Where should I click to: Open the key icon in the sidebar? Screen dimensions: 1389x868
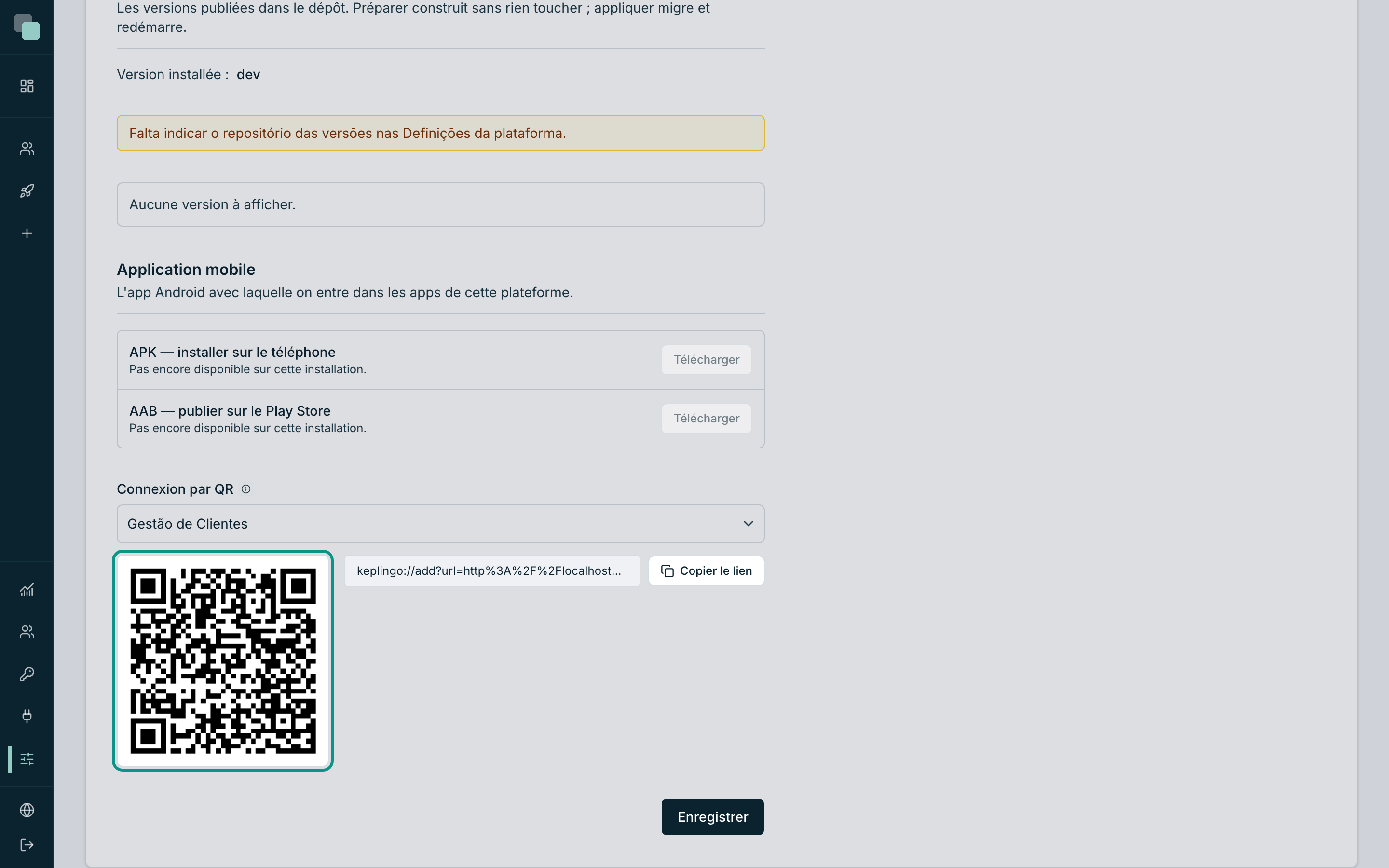[27, 674]
